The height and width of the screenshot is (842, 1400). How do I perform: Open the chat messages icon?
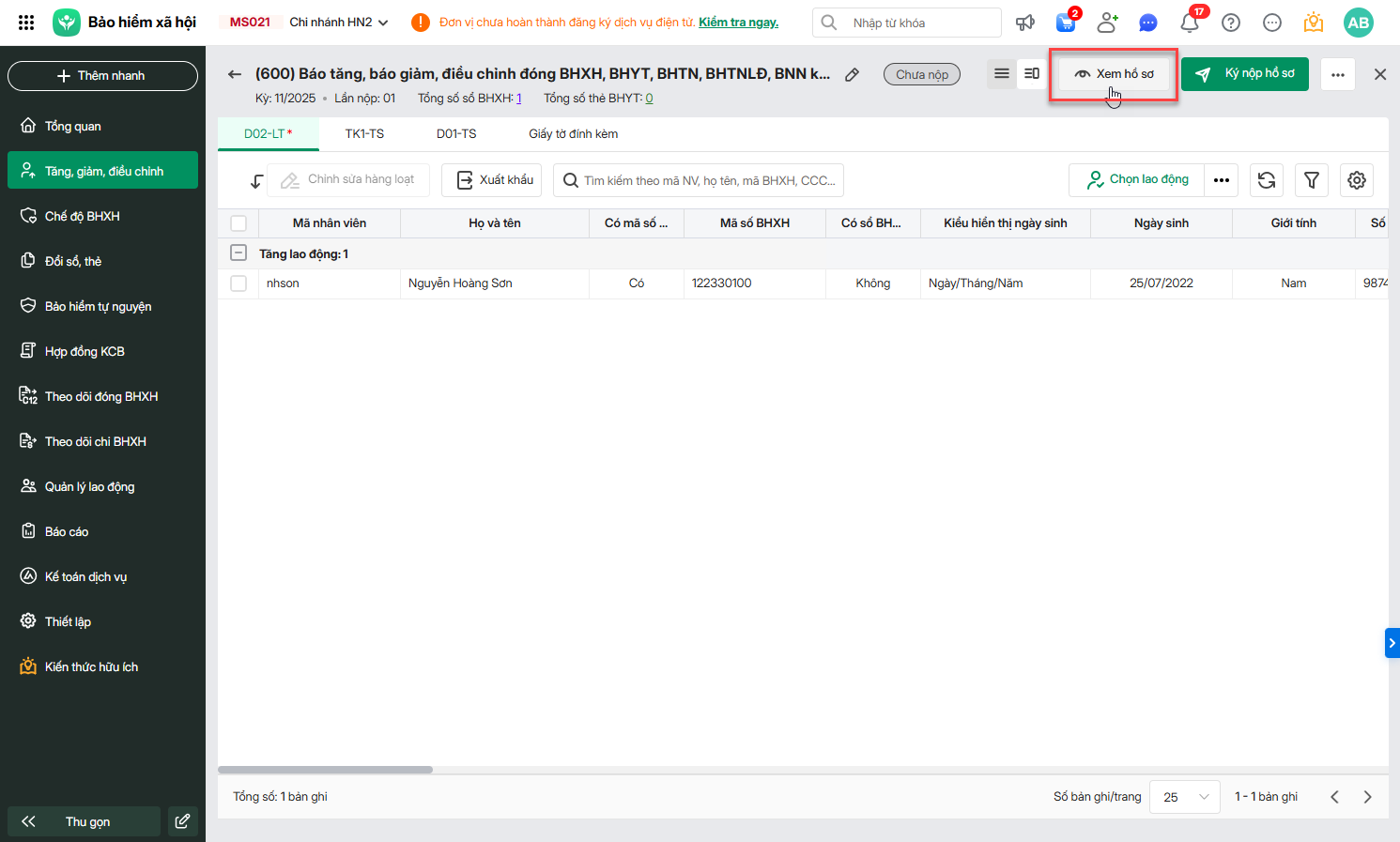click(1148, 23)
